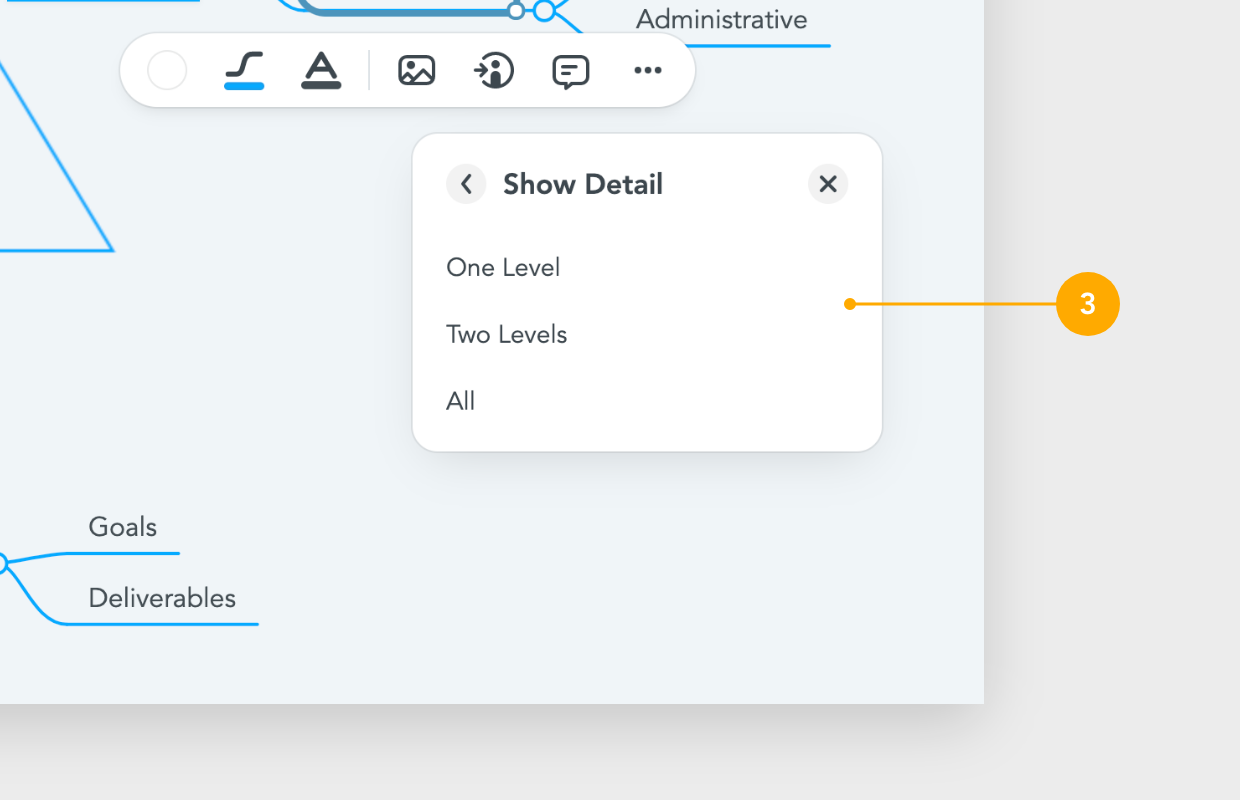This screenshot has height=800, width=1240.
Task: Select All to show every level
Action: 461,401
